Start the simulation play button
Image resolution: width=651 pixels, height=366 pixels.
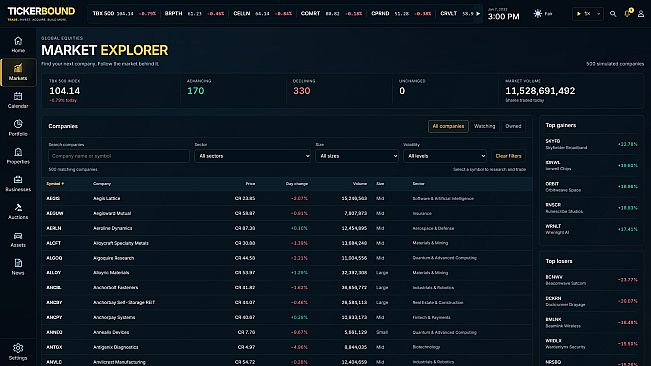tap(579, 14)
